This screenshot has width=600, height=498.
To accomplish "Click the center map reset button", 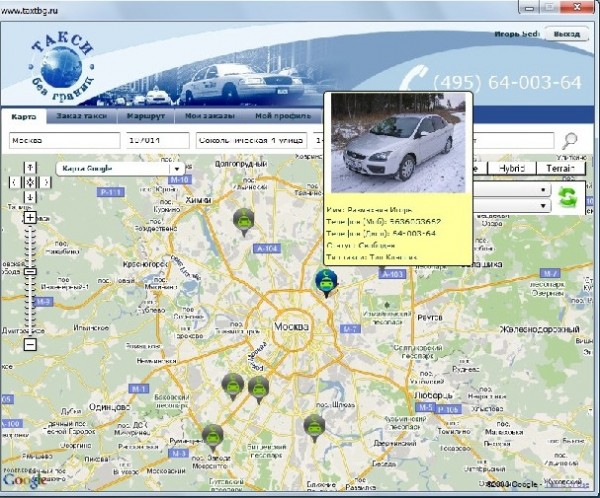I will click(30, 182).
